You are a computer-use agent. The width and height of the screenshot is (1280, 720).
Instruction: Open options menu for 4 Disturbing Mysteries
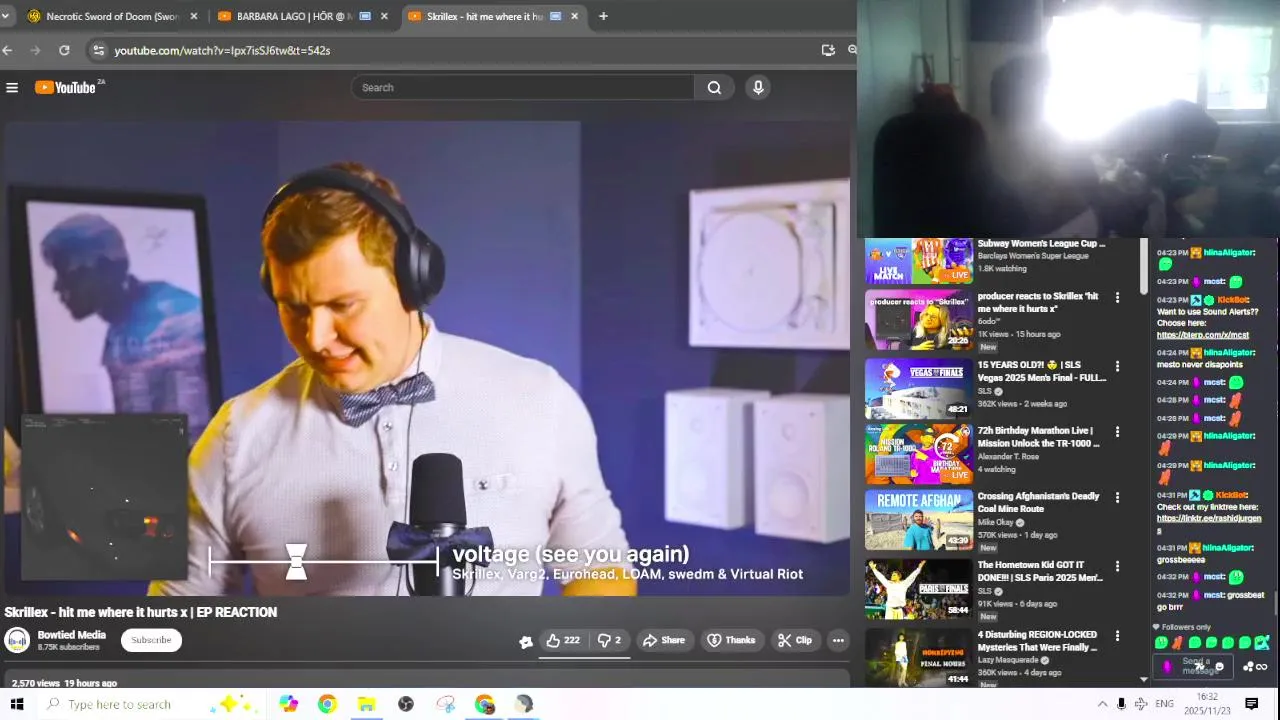[1117, 636]
